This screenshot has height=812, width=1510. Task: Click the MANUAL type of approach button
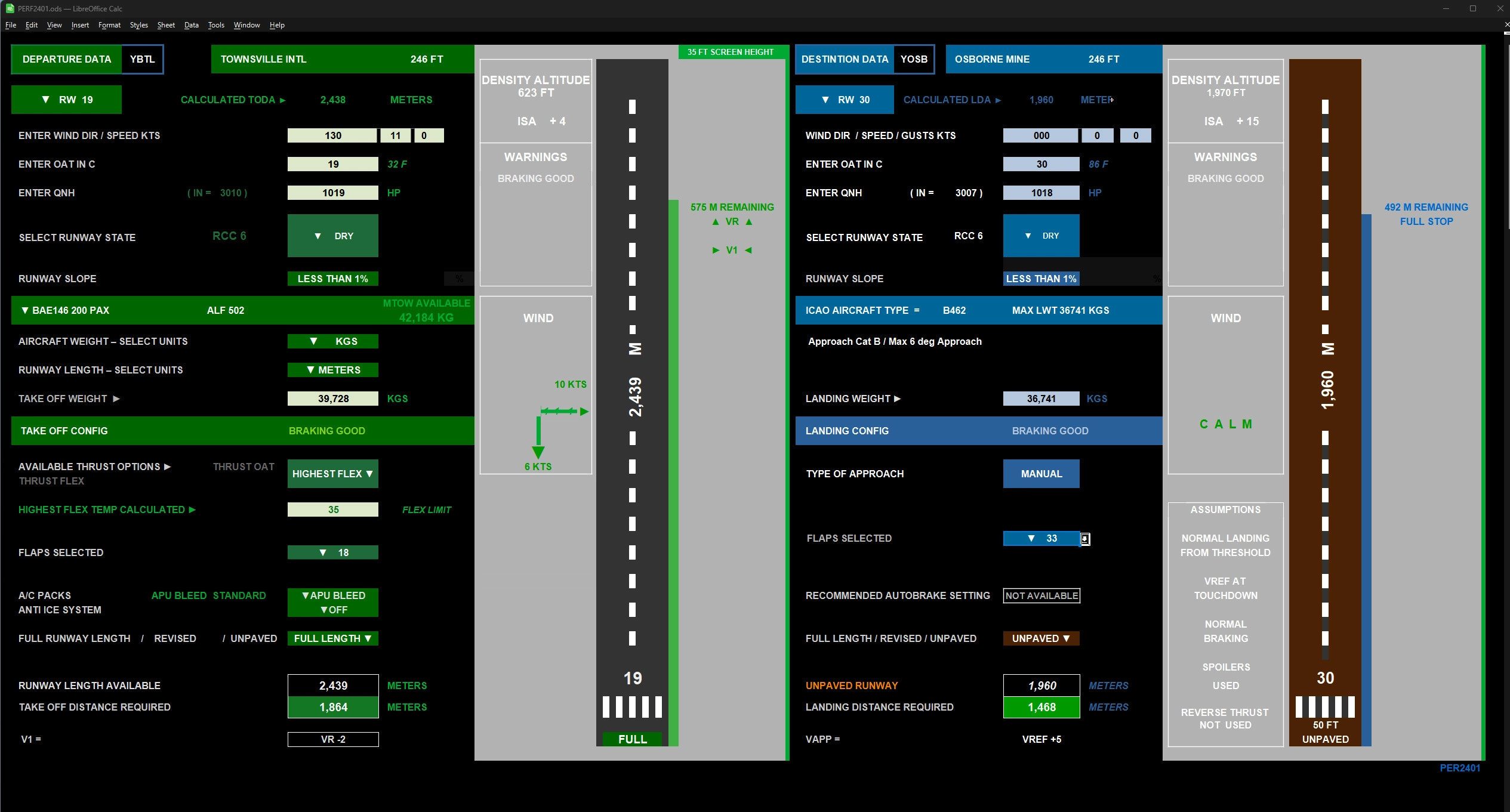(1041, 474)
